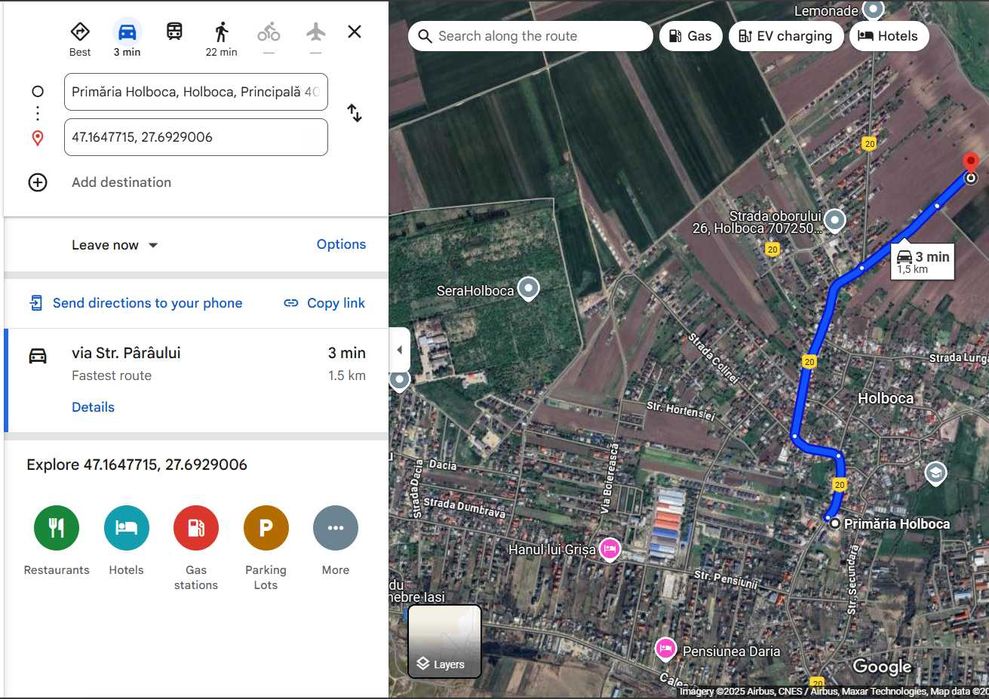Screen dimensions: 989x699
Task: Reverse starting point and destination
Action: tap(354, 113)
